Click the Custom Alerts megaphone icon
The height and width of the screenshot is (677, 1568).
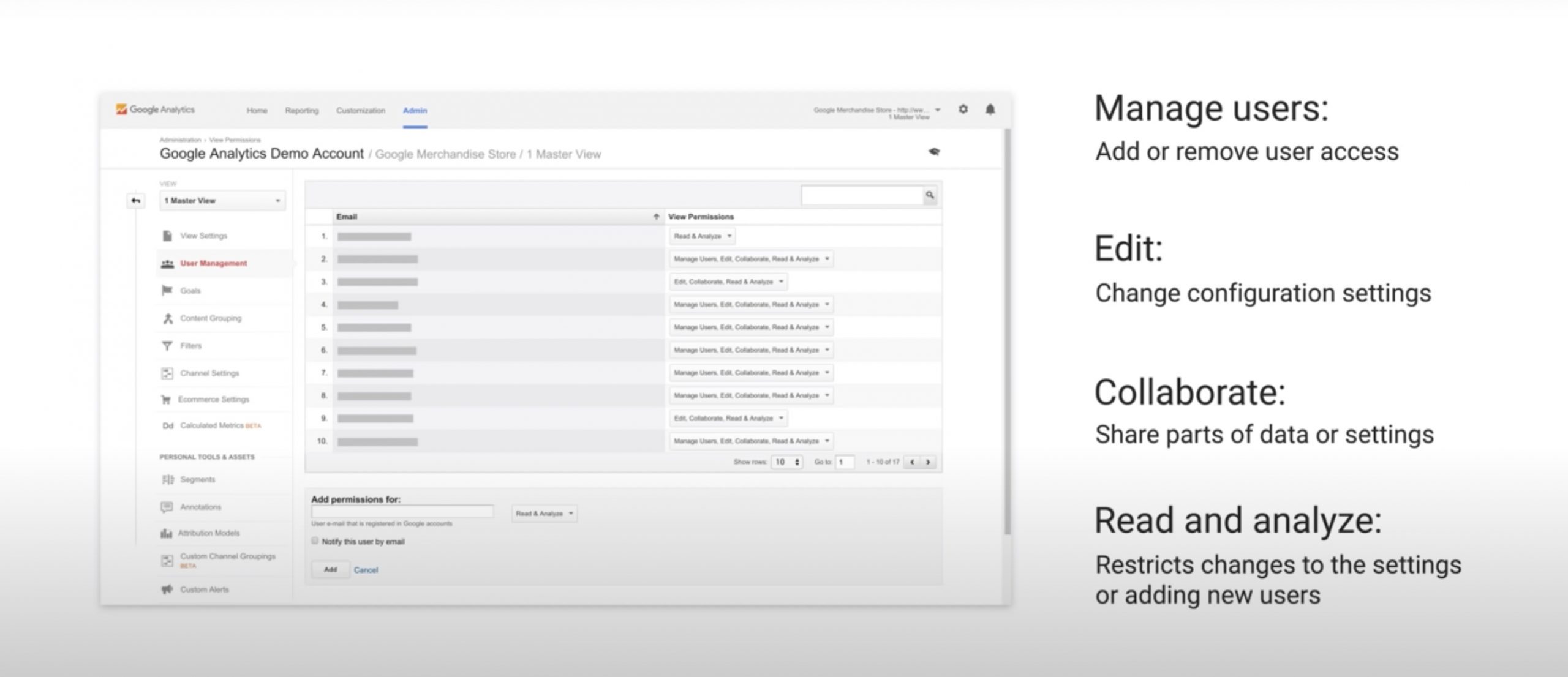click(x=167, y=589)
